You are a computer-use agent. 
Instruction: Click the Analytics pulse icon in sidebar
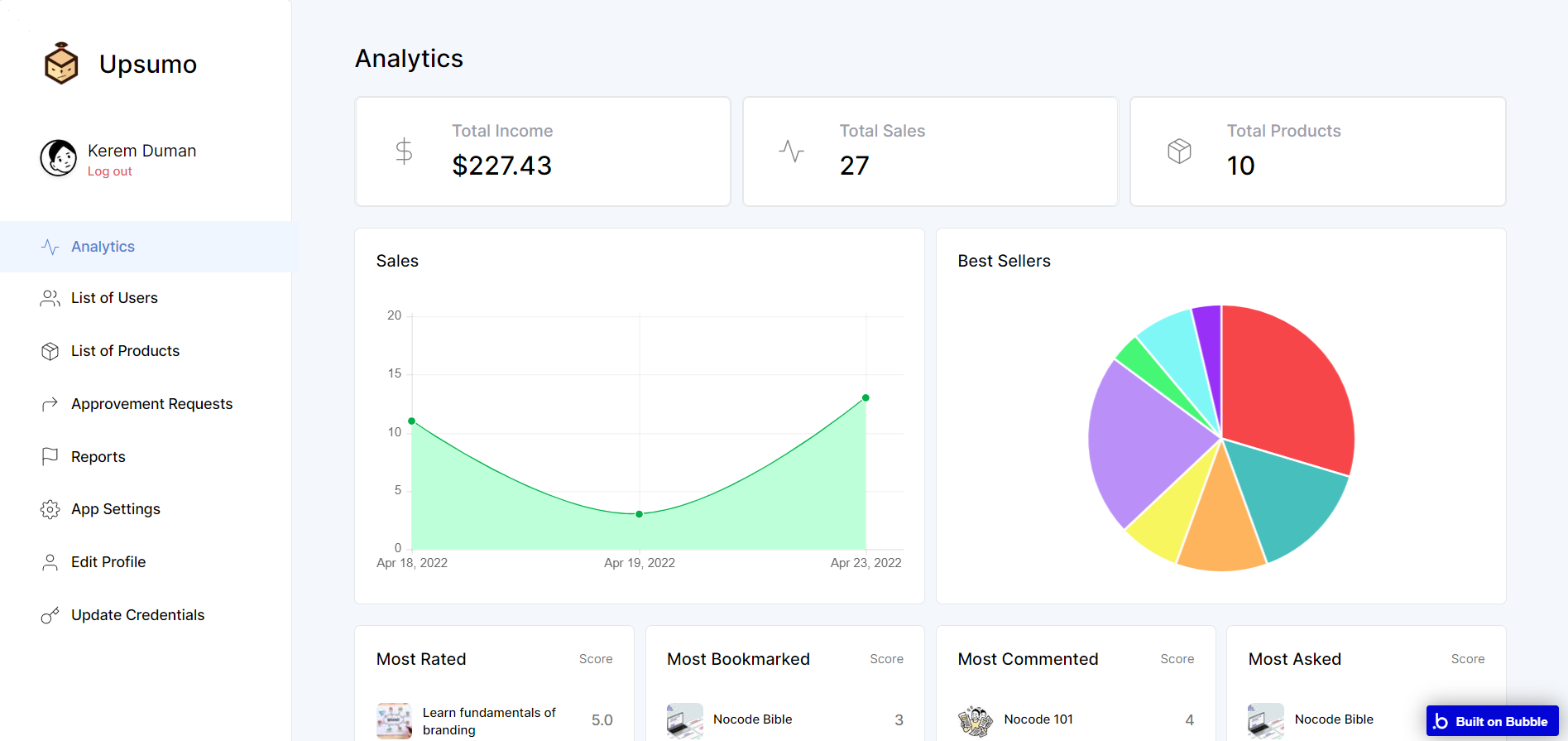(50, 247)
